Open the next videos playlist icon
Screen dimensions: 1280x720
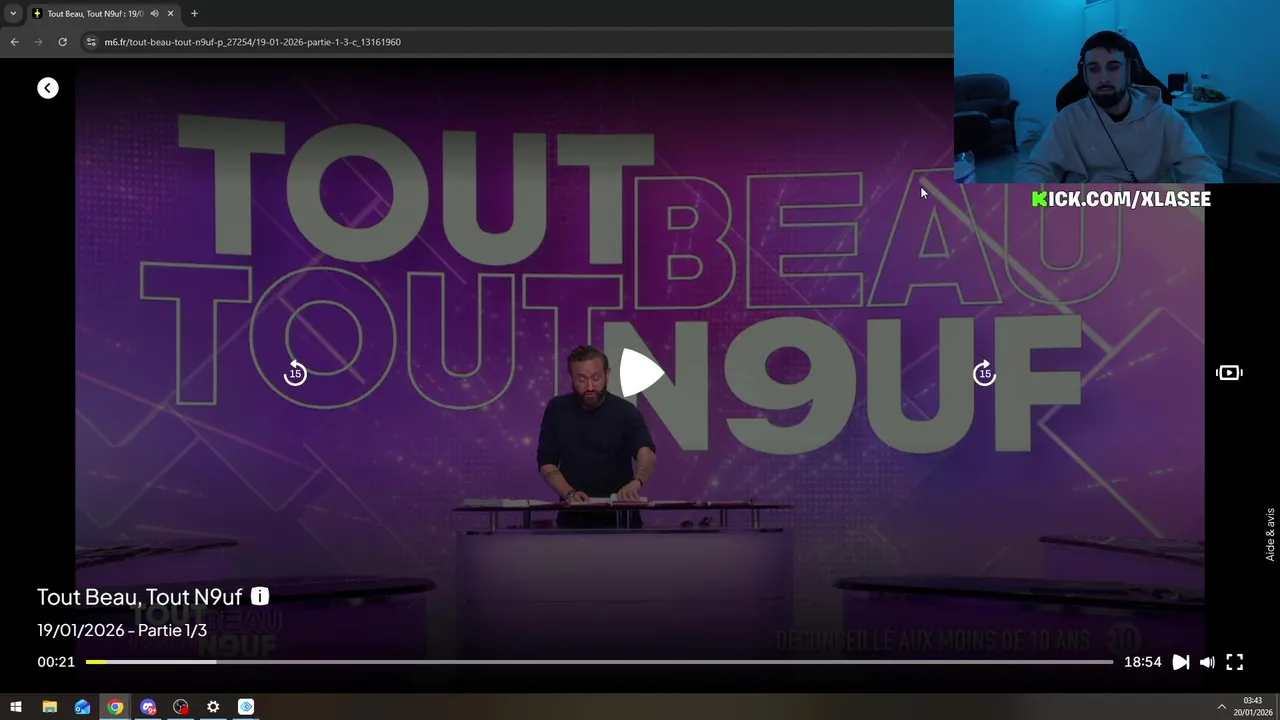(x=1229, y=373)
